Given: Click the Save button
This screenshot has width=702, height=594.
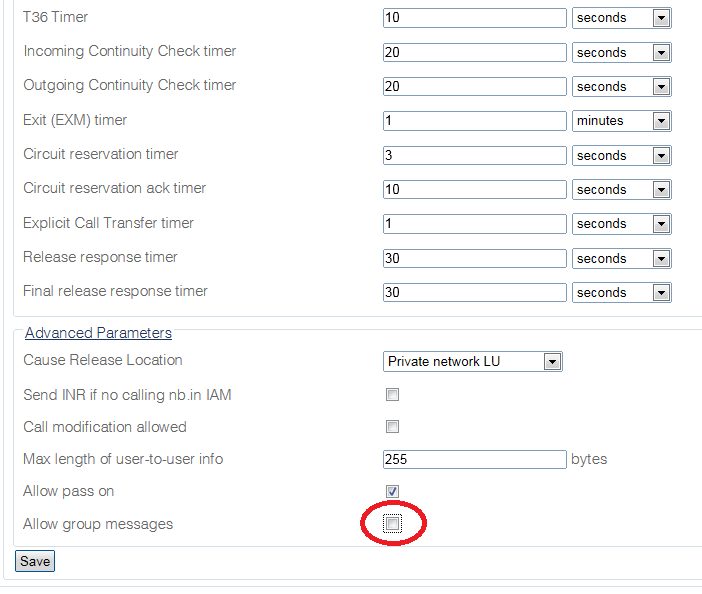Looking at the screenshot, I should click(35, 561).
